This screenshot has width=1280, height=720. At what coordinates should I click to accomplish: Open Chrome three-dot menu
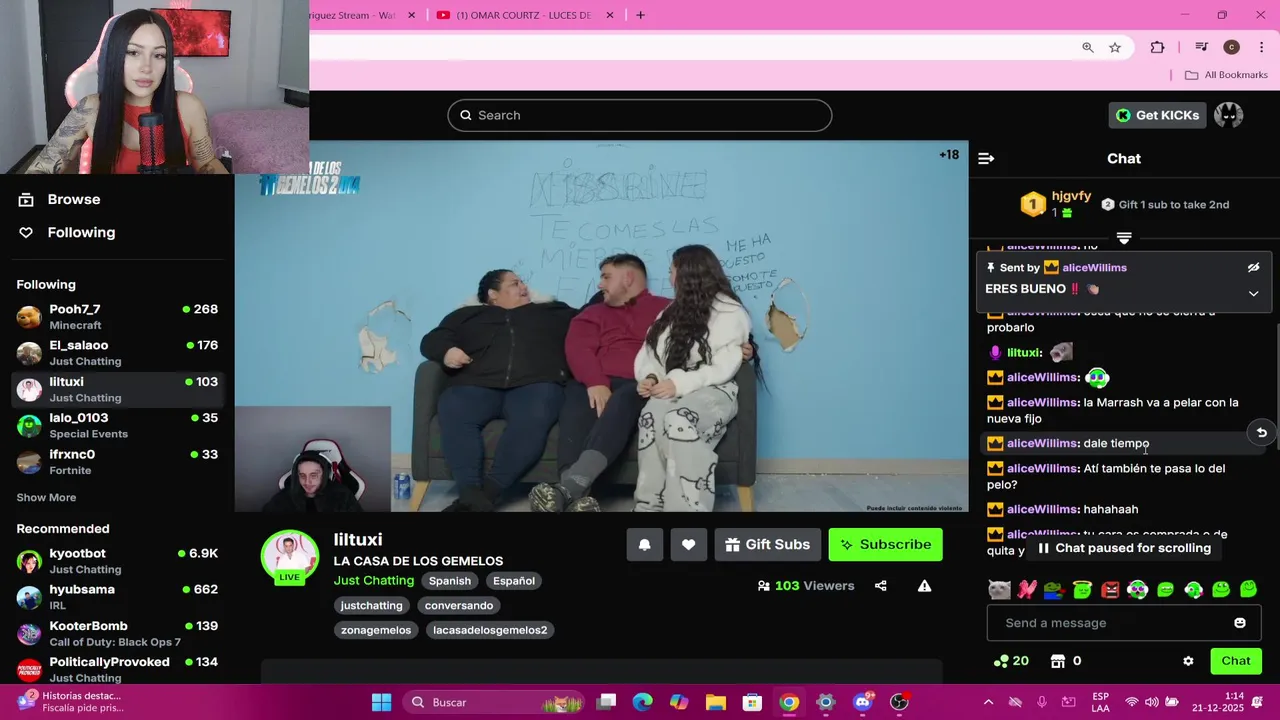click(x=1263, y=47)
